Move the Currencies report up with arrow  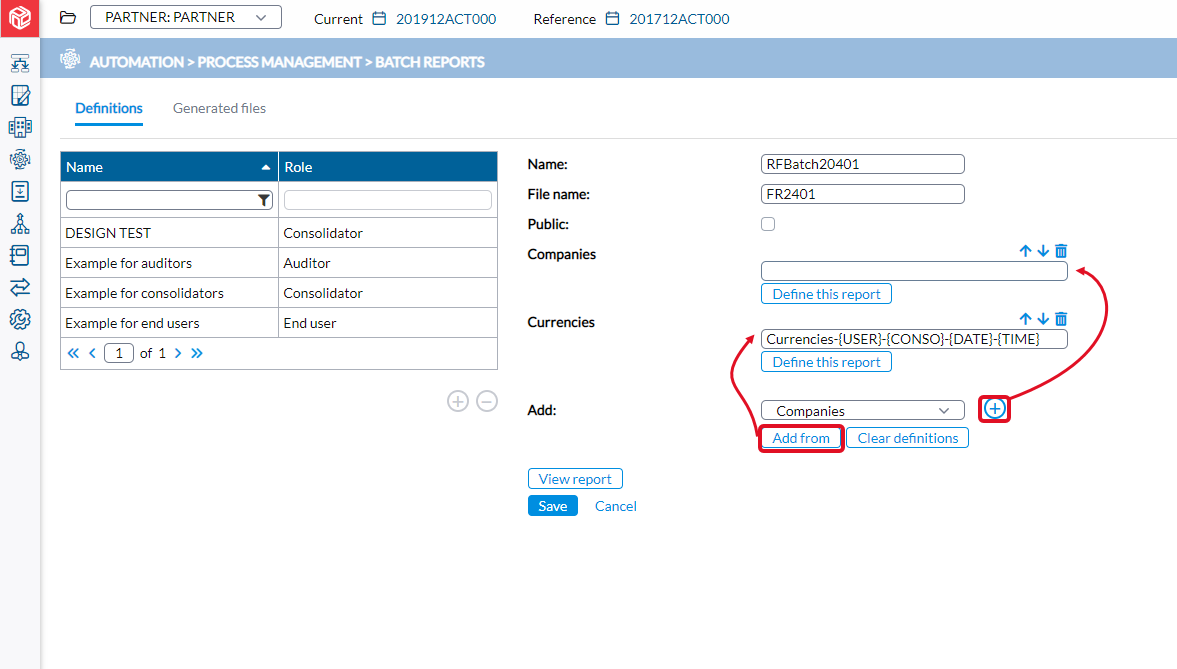(x=1025, y=319)
